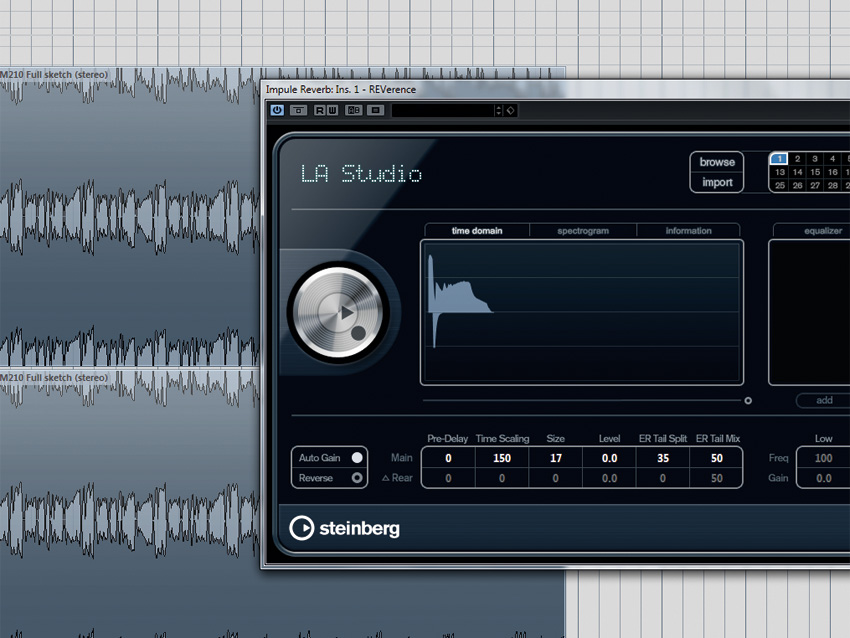Select the lower M210 Full sketch audio clip
Image resolution: width=850 pixels, height=638 pixels.
coord(130,504)
